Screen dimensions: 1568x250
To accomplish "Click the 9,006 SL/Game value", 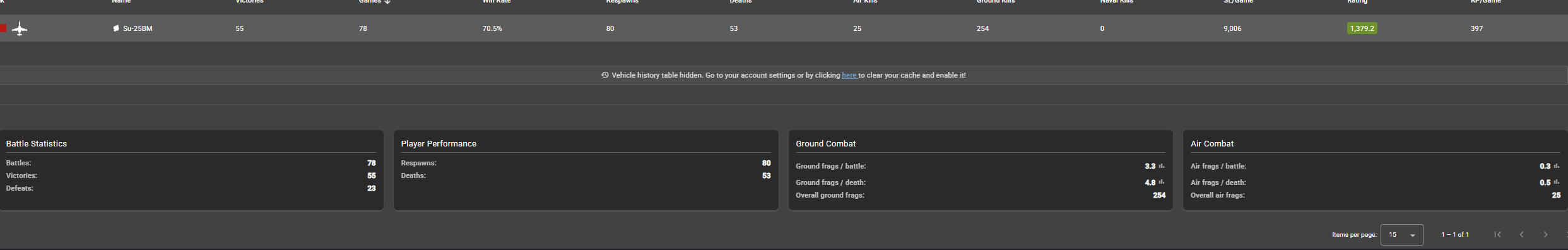I will [x=1232, y=28].
